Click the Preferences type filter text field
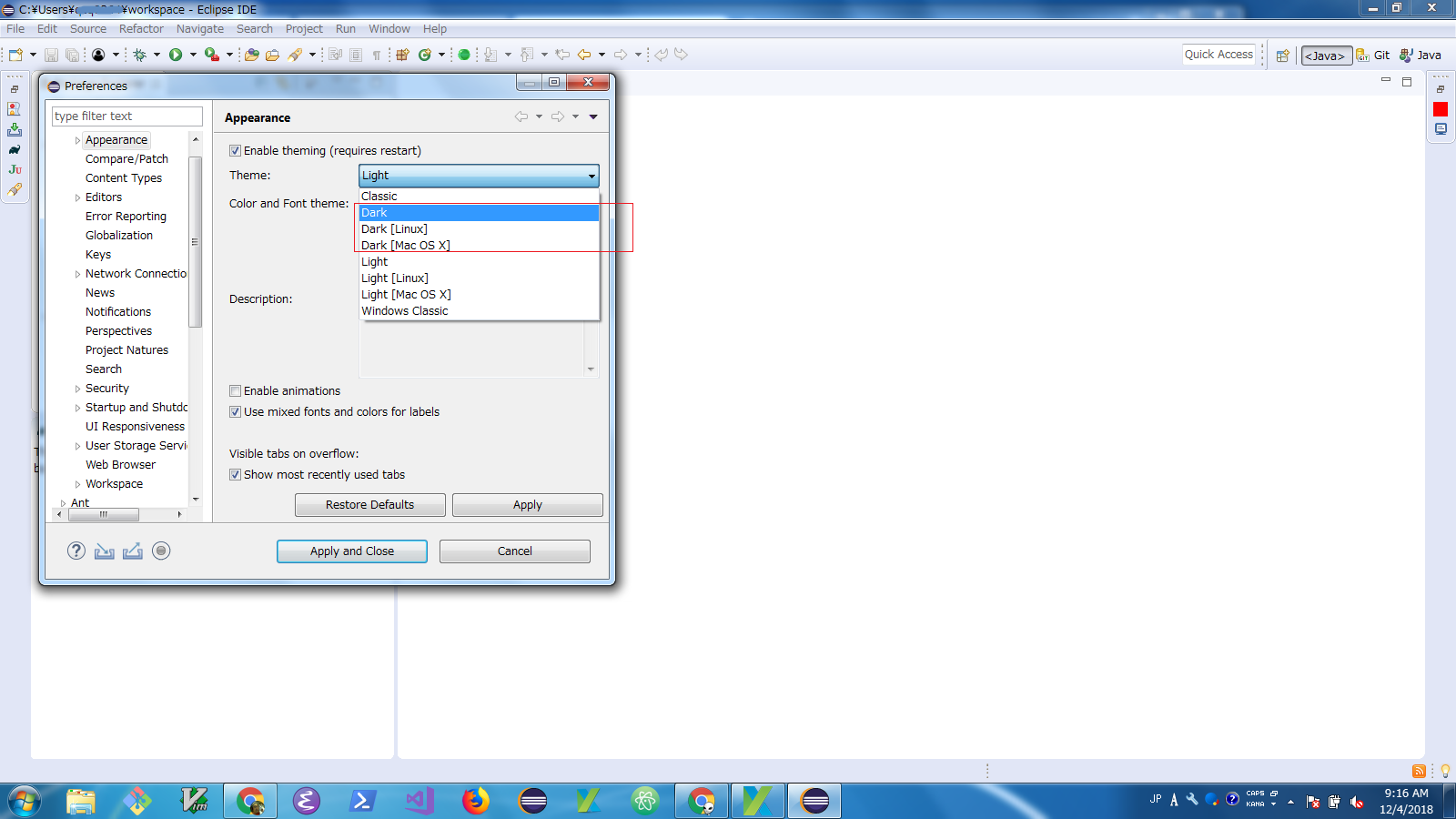This screenshot has height=819, width=1456. (x=127, y=116)
